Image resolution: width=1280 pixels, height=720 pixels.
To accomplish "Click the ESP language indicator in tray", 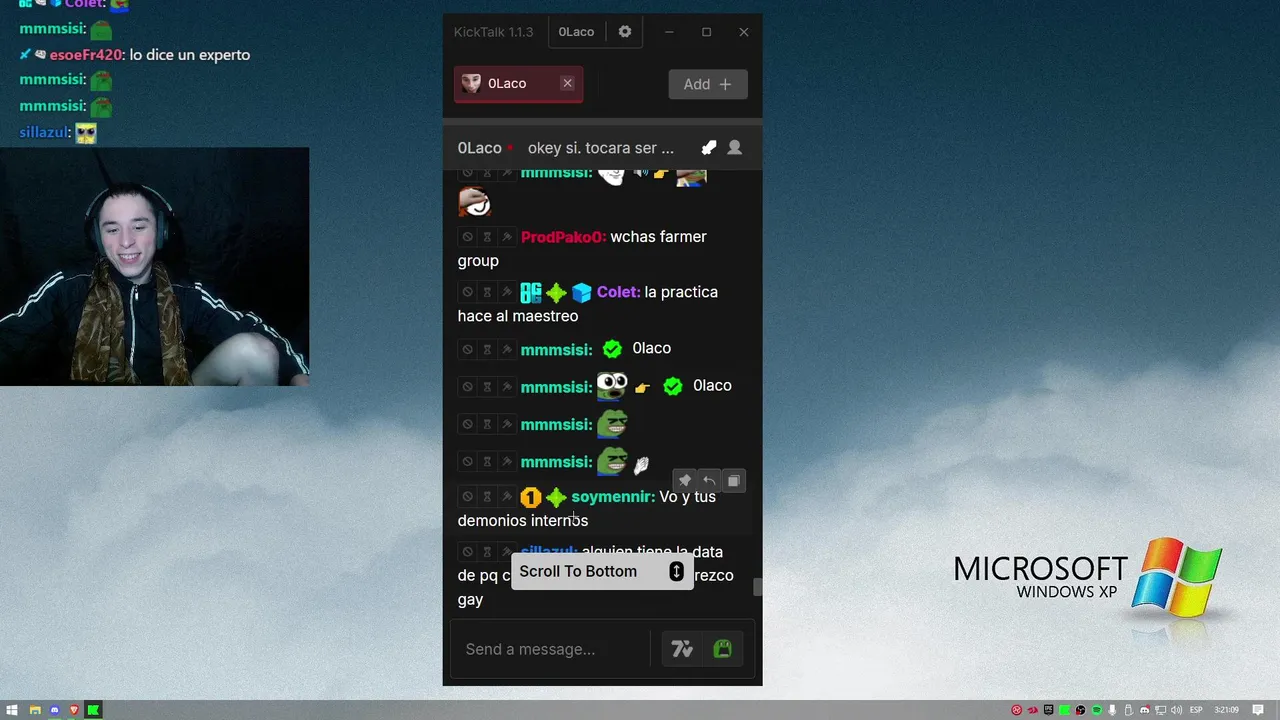I will click(x=1195, y=710).
